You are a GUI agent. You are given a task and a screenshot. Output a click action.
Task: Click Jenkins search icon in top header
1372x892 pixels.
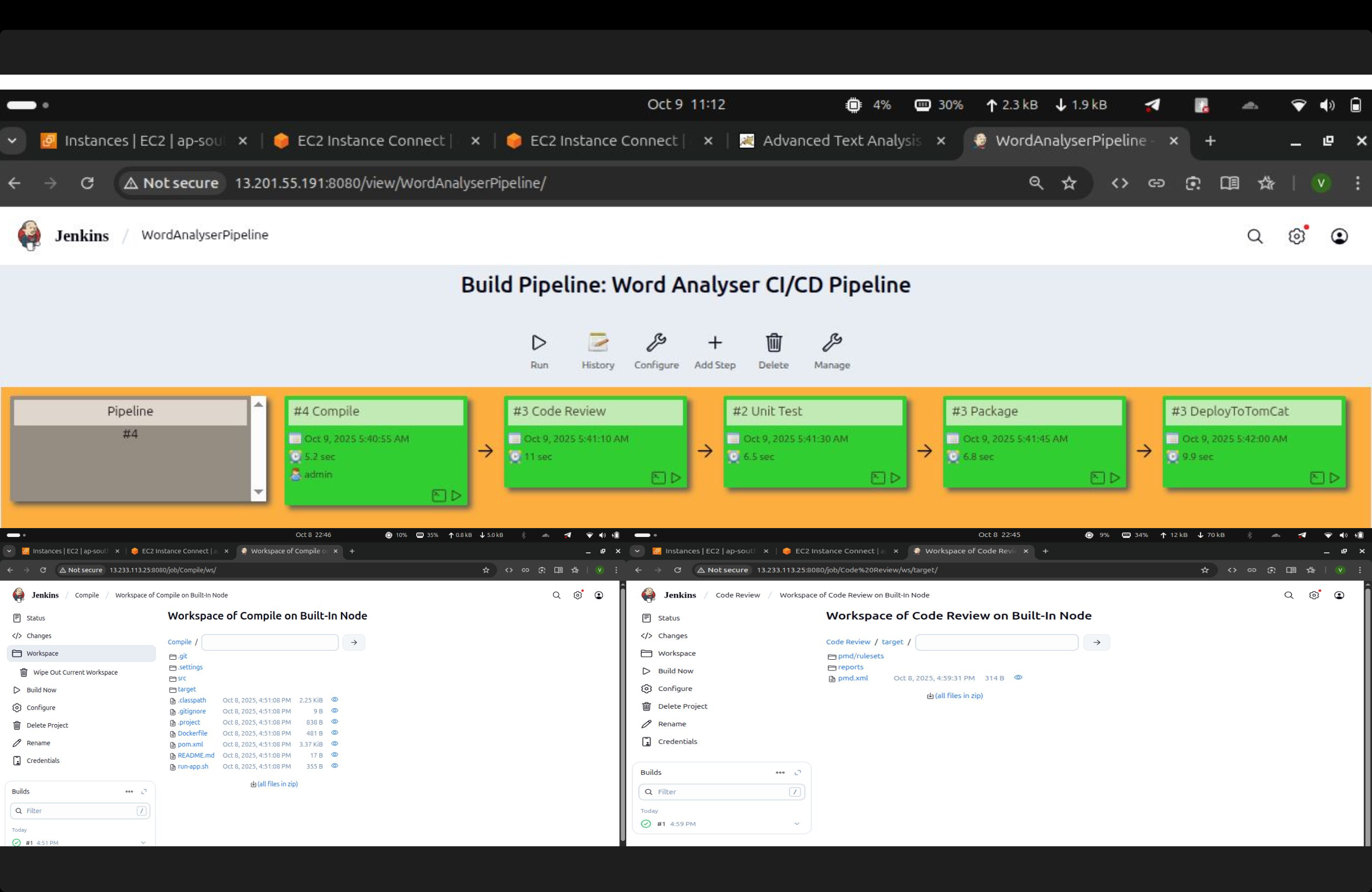click(x=1255, y=236)
